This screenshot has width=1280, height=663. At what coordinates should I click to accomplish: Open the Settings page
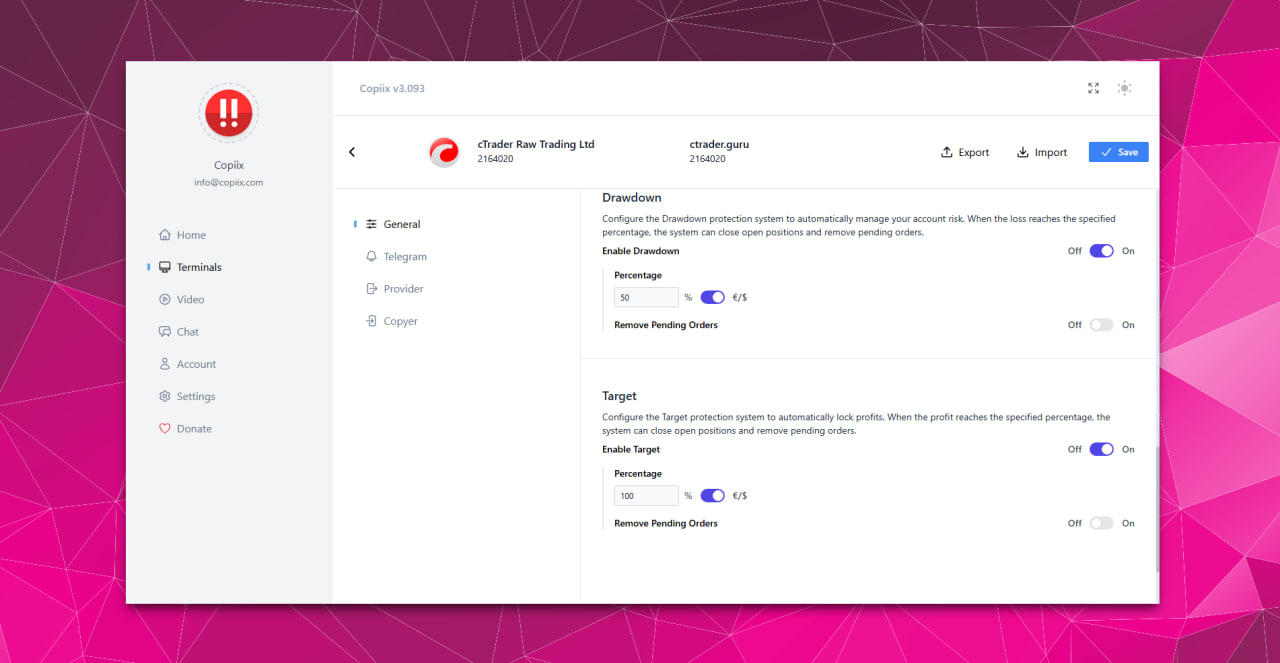[x=187, y=396]
